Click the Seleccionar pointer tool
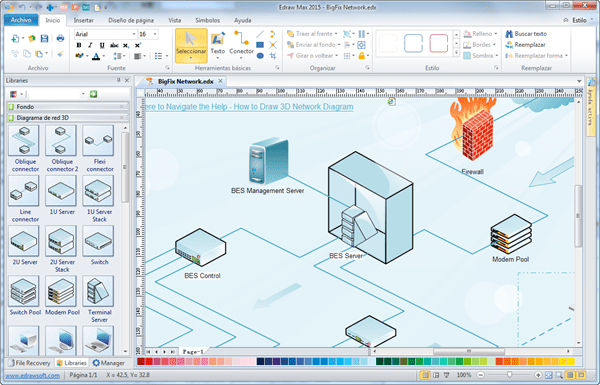The height and width of the screenshot is (385, 600). 191,45
